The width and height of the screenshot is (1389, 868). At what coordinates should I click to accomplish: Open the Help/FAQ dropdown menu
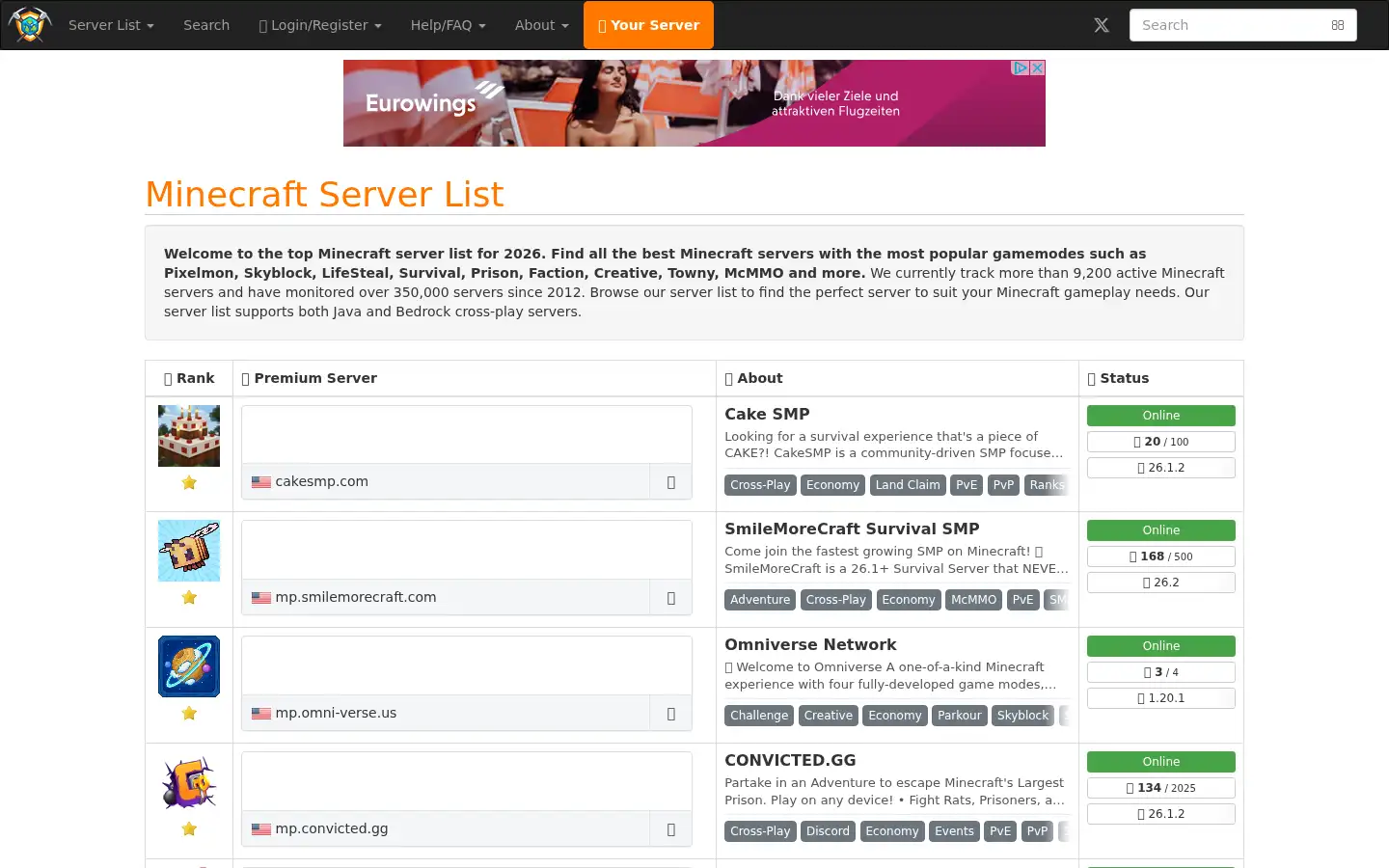(449, 25)
